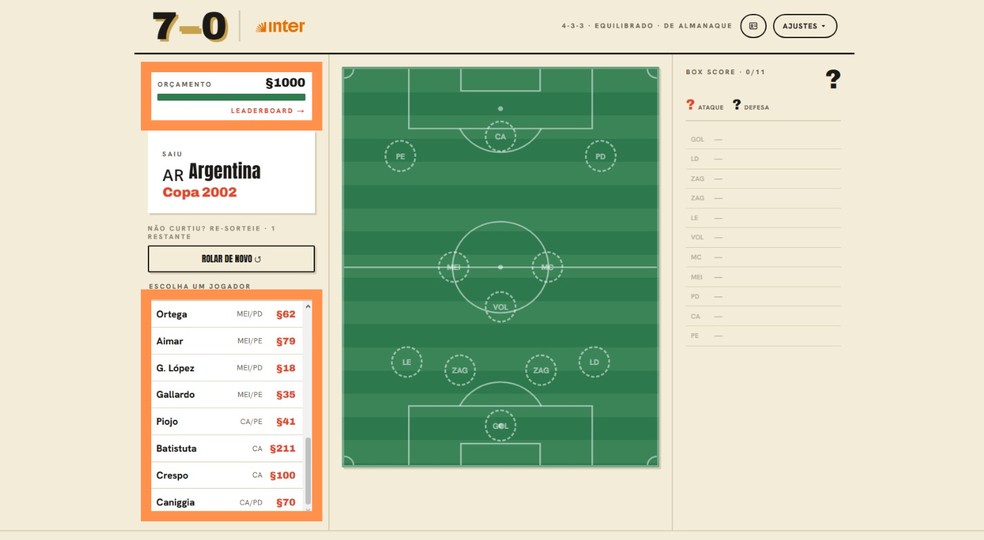The width and height of the screenshot is (984, 540).
Task: Select the left ZAG defender slot
Action: pos(460,370)
